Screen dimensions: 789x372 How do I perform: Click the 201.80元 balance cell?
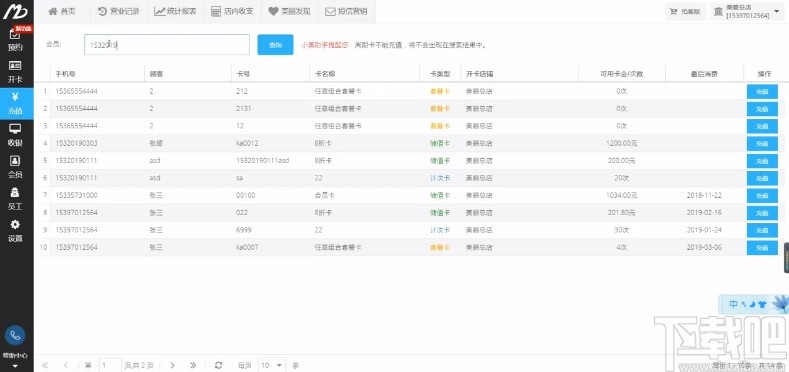(621, 213)
